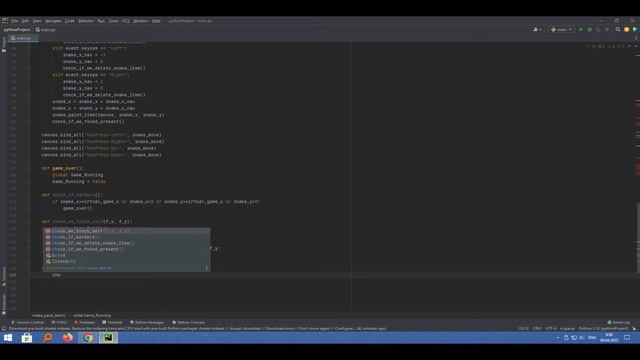Viewport: 640px width, 360px height.
Task: Open Chrome from the taskbar
Action: [x=88, y=338]
